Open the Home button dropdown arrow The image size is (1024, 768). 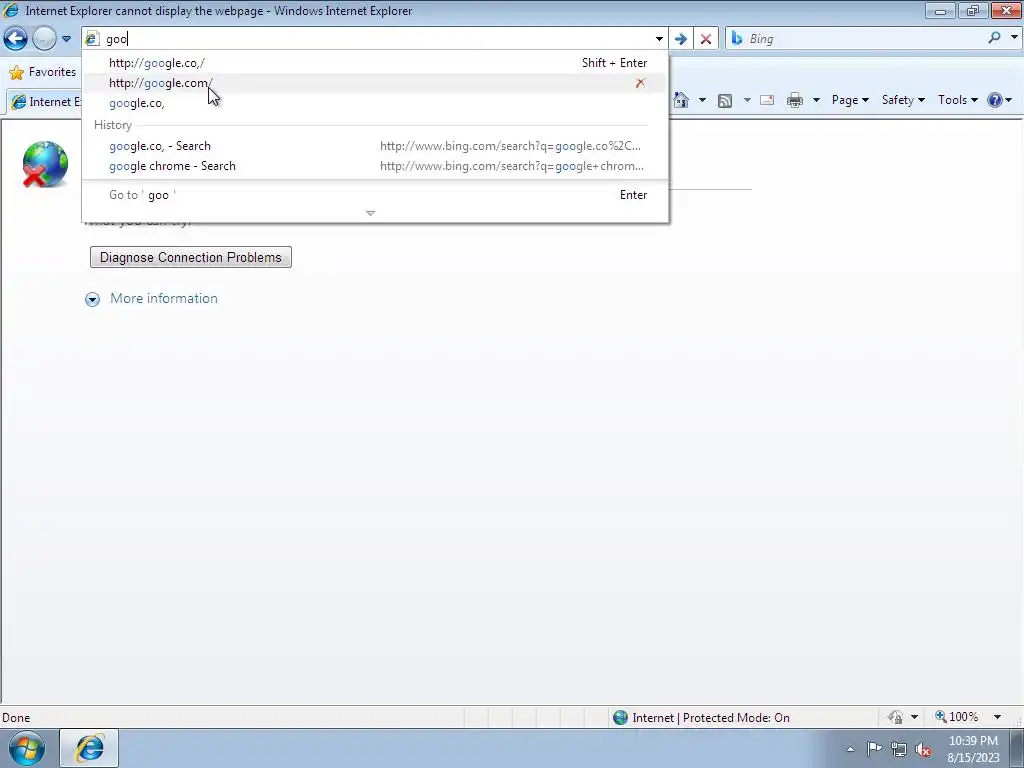(702, 100)
